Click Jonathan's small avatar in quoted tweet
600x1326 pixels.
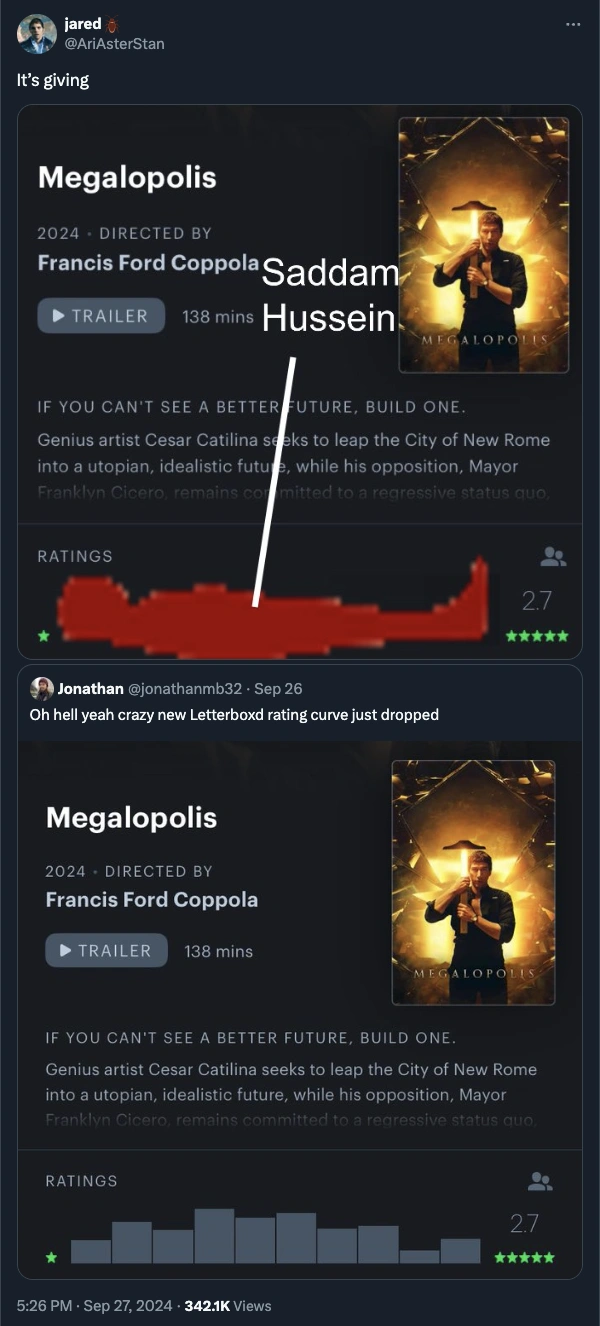tap(42, 689)
